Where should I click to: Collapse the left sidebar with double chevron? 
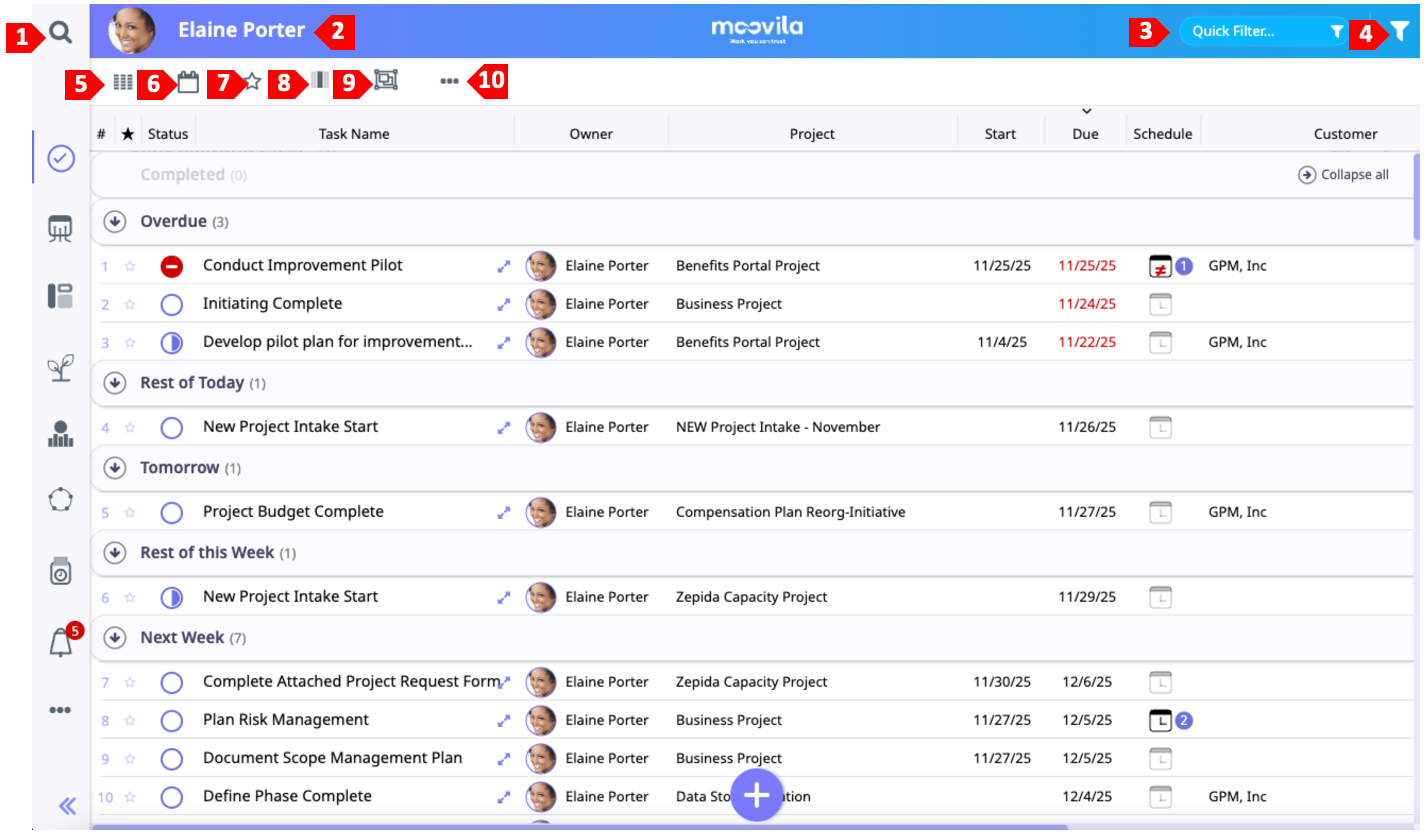pyautogui.click(x=67, y=806)
